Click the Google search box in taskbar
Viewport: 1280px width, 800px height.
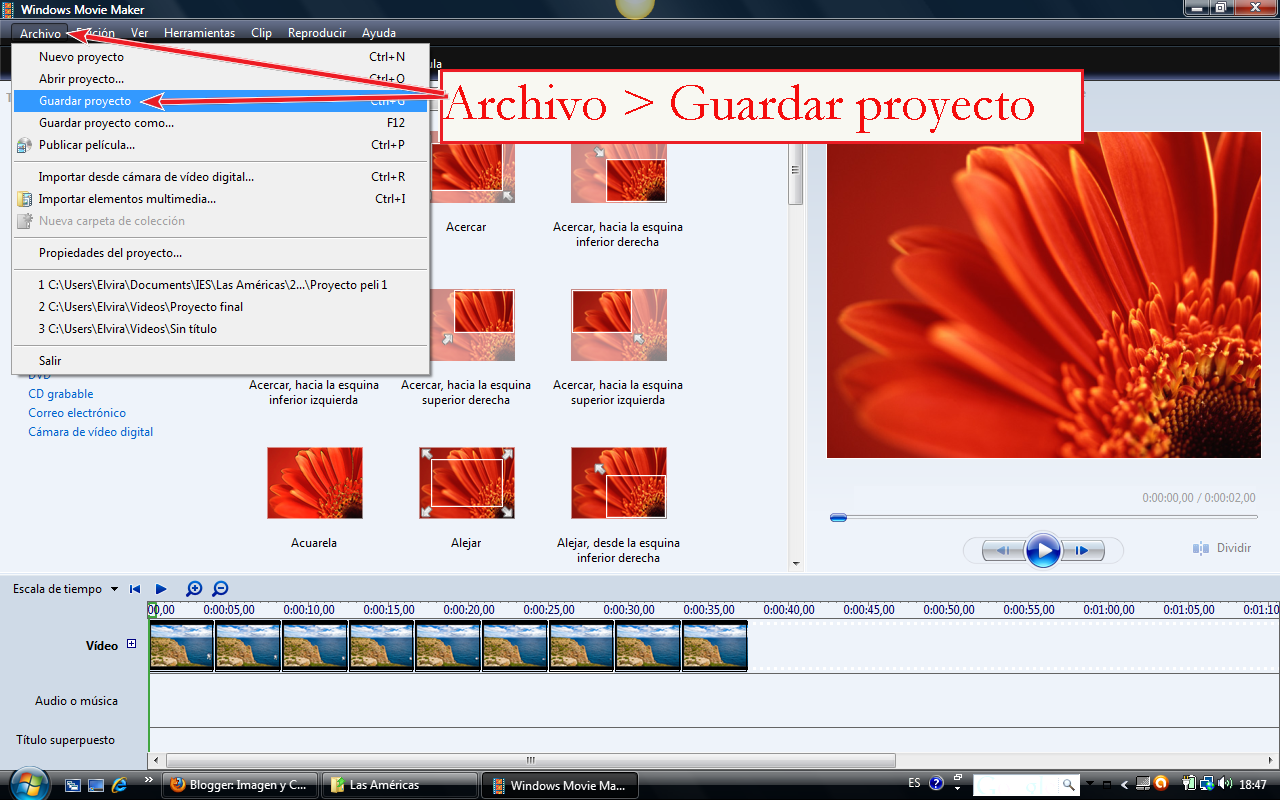pyautogui.click(x=1016, y=785)
